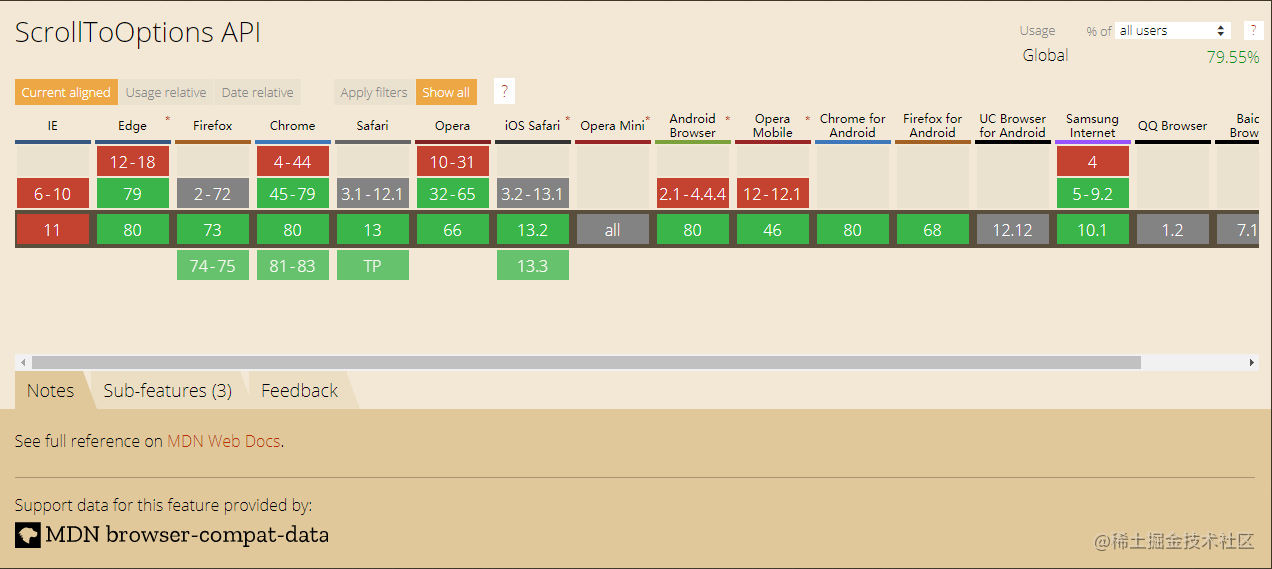Click the Firefox column header
The width and height of the screenshot is (1272, 569).
(212, 126)
